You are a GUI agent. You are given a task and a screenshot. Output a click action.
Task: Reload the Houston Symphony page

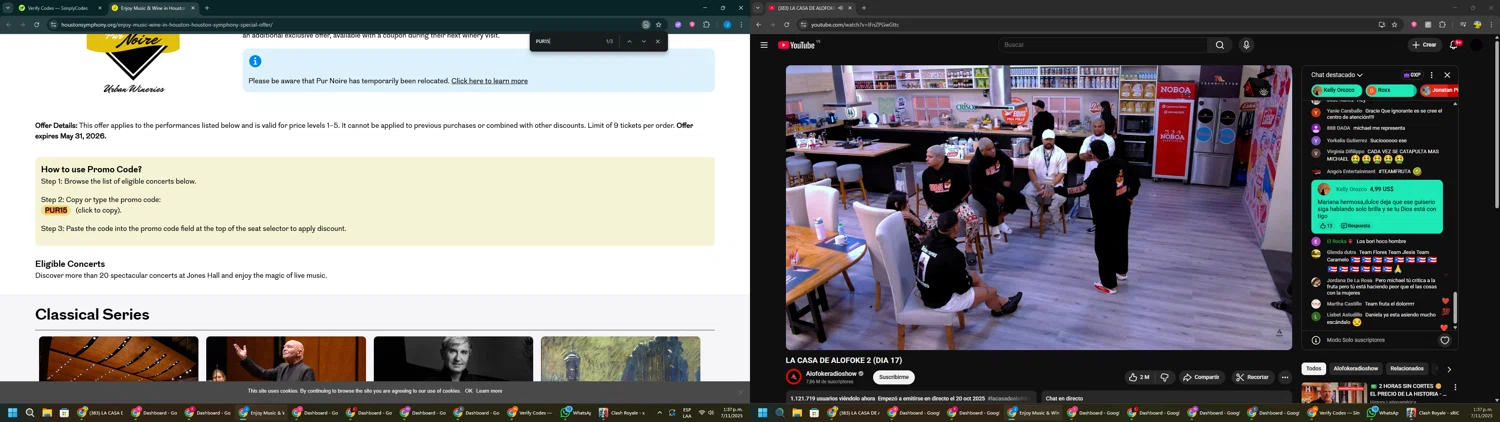pos(36,25)
